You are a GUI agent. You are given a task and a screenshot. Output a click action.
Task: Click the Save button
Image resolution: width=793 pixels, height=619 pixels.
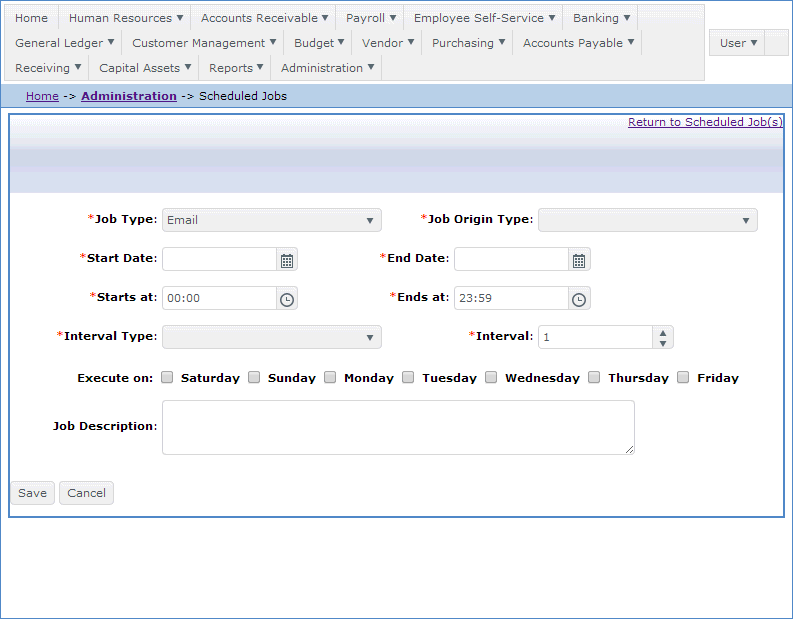point(32,493)
